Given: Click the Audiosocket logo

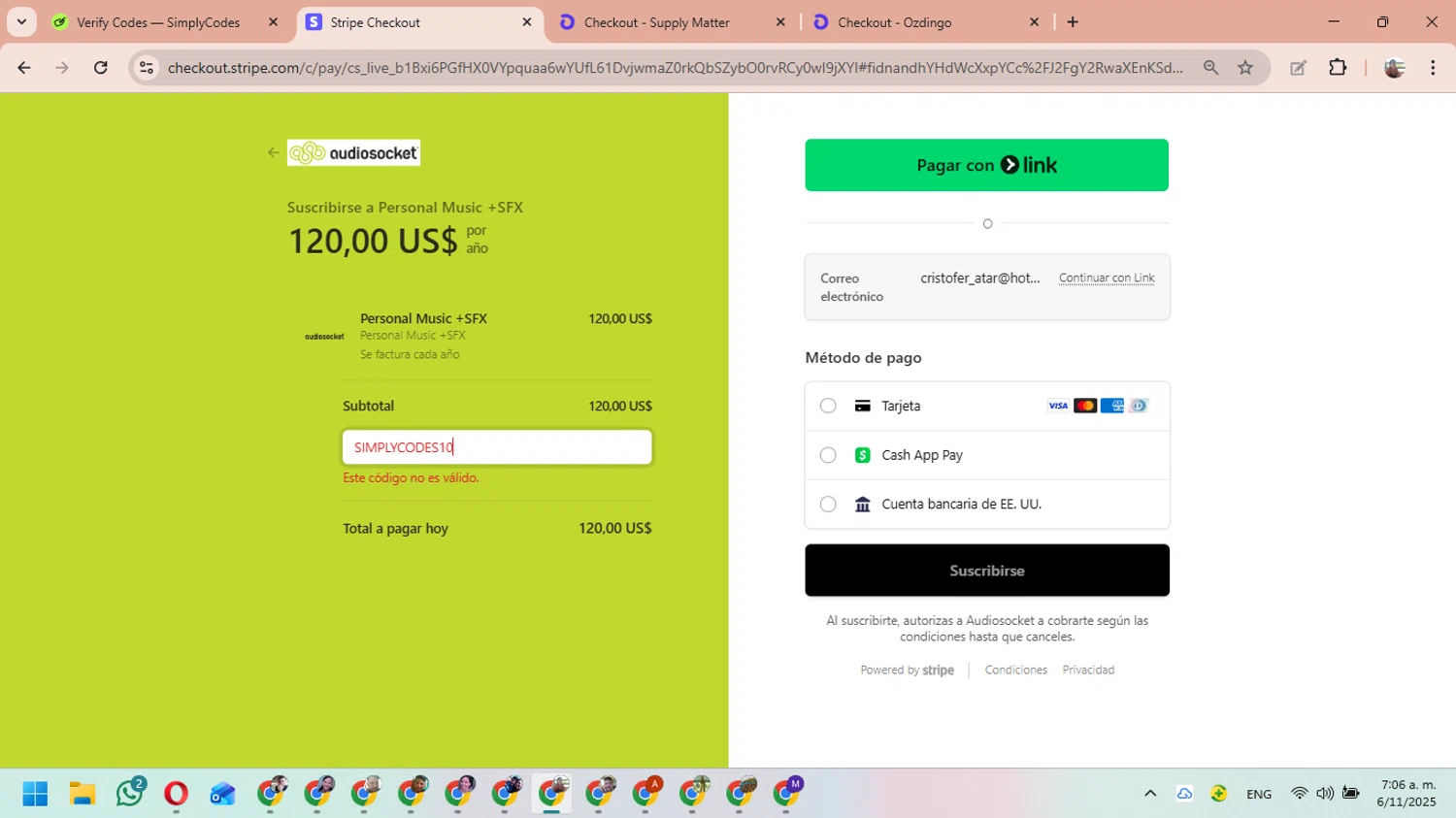Looking at the screenshot, I should (353, 152).
